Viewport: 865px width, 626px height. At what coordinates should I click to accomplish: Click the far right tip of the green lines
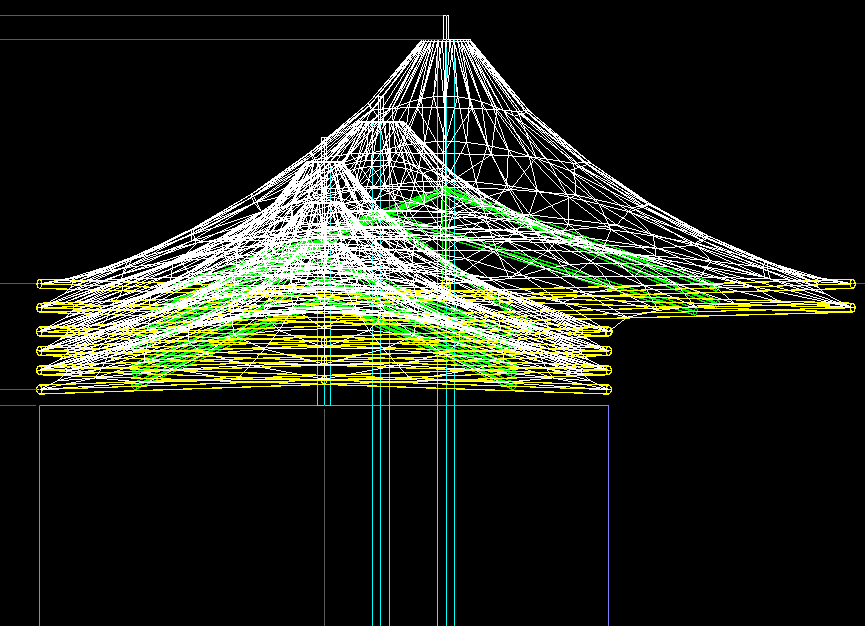(x=716, y=299)
